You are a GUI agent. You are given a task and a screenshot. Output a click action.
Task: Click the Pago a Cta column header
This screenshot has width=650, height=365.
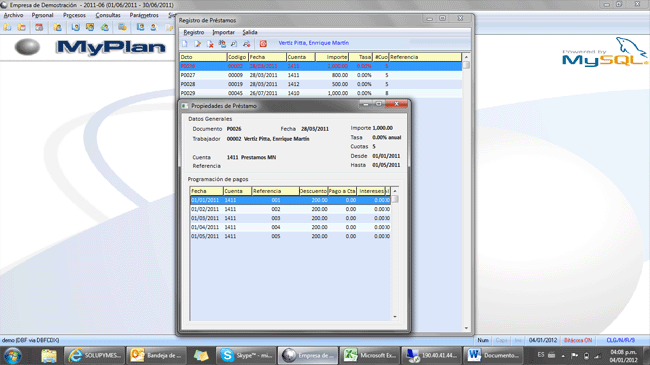342,191
